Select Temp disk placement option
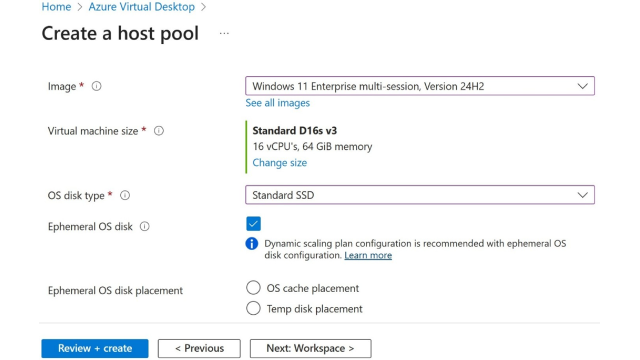640x360 pixels. click(x=253, y=308)
